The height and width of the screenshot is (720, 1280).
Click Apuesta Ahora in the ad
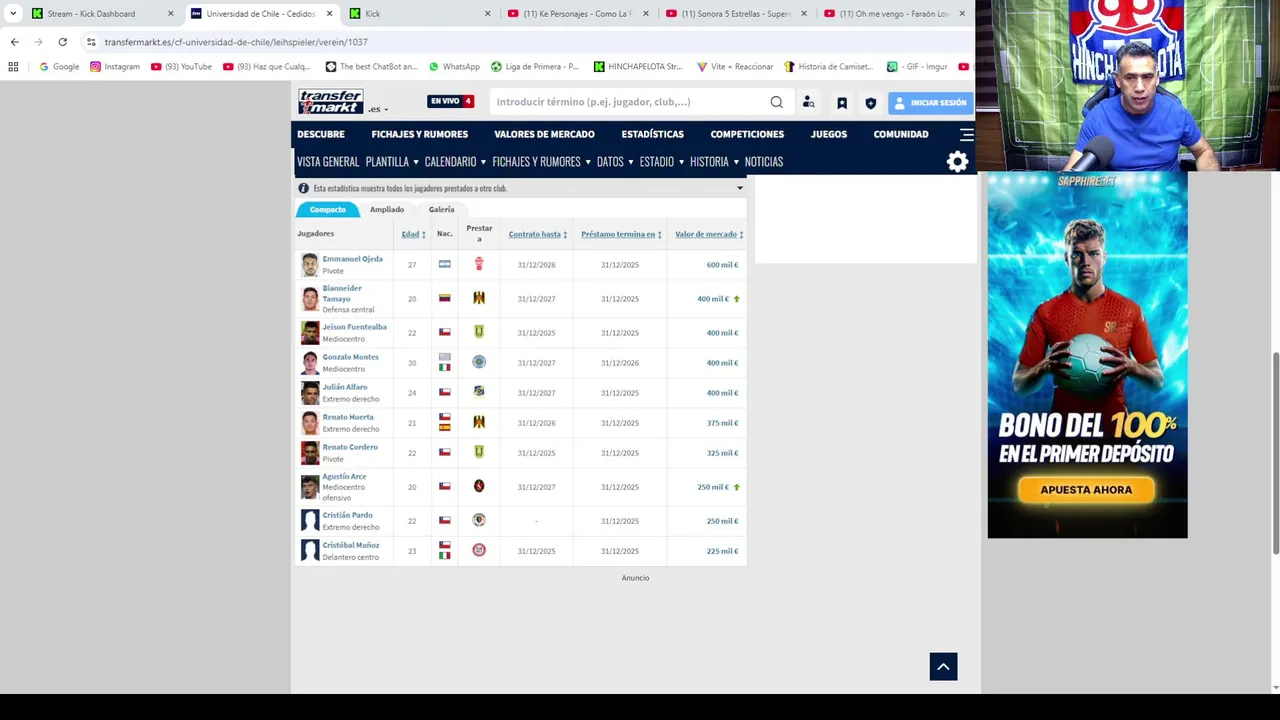(1086, 490)
